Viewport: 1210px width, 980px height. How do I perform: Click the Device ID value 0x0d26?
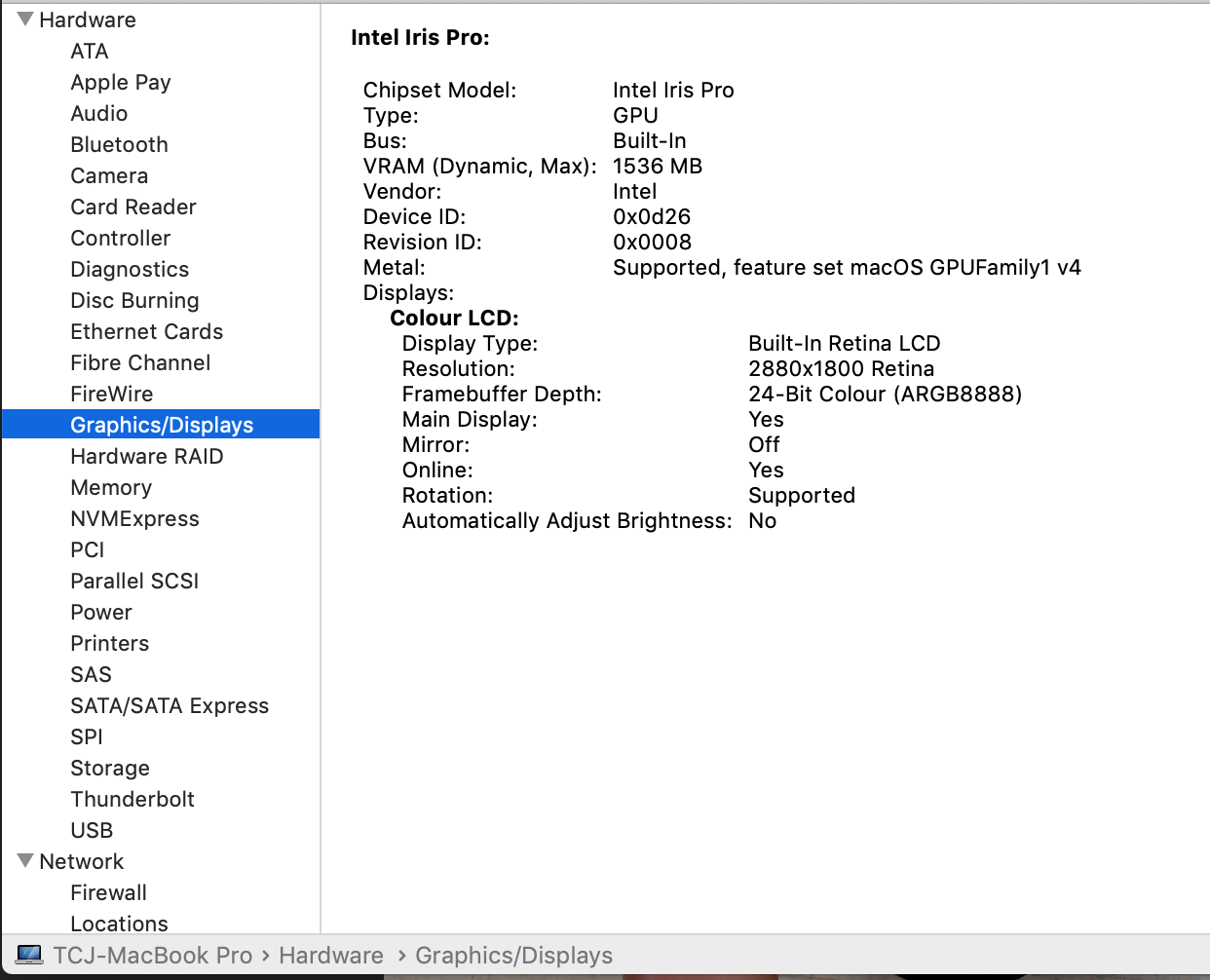tap(652, 216)
